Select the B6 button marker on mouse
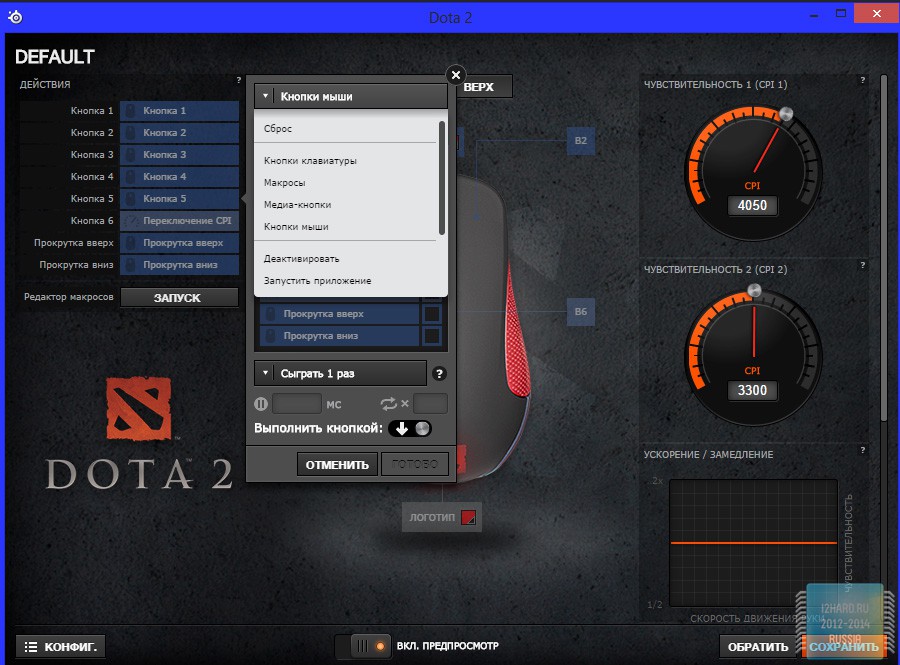Viewport: 900px width, 665px height. tap(581, 312)
